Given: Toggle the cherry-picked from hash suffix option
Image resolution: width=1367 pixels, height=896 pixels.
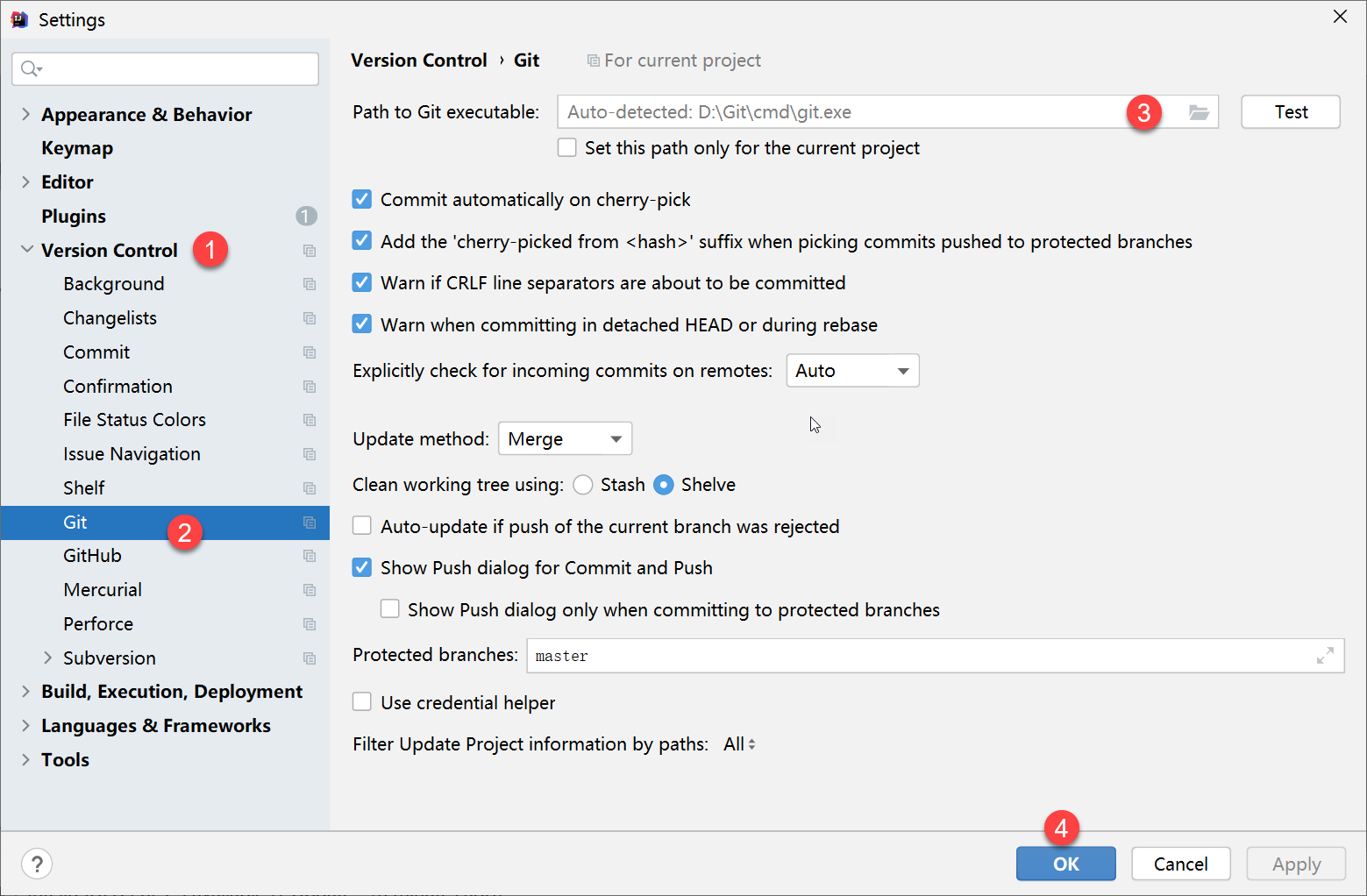Looking at the screenshot, I should (x=362, y=241).
